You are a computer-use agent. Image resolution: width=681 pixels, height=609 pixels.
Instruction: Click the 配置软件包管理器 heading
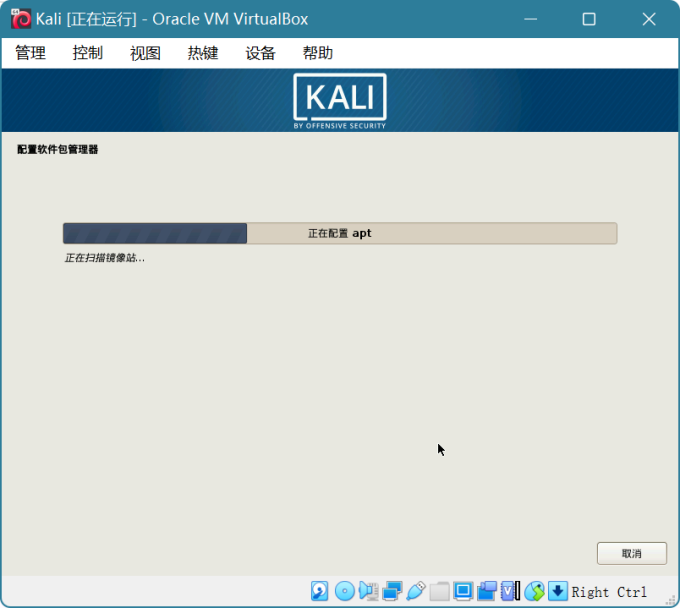point(57,149)
